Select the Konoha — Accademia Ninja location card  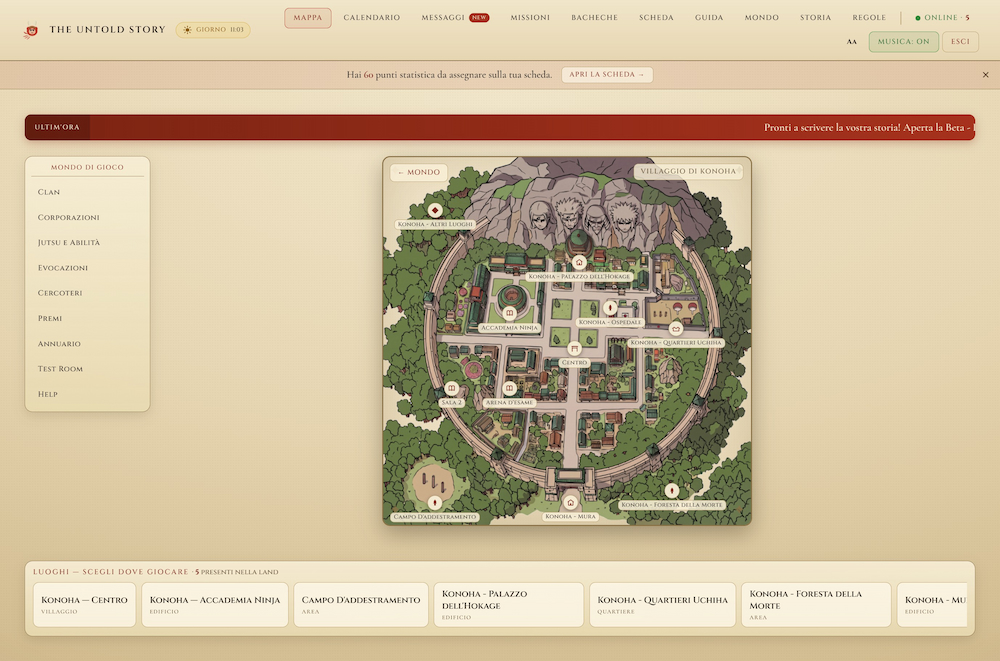[x=215, y=604]
